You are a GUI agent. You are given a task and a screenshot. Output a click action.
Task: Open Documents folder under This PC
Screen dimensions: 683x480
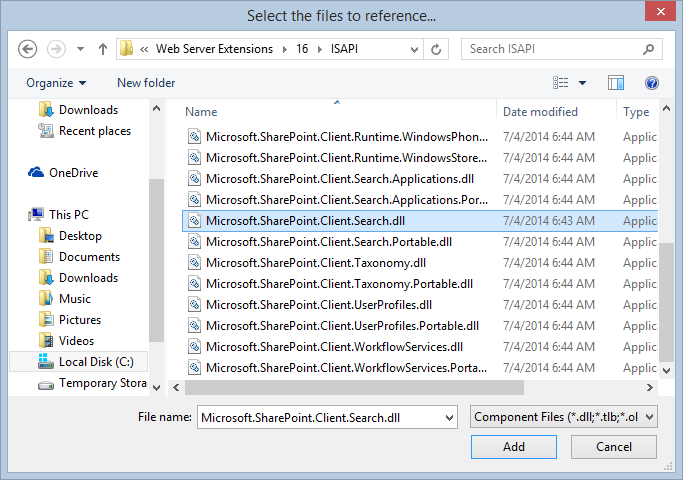pyautogui.click(x=79, y=257)
